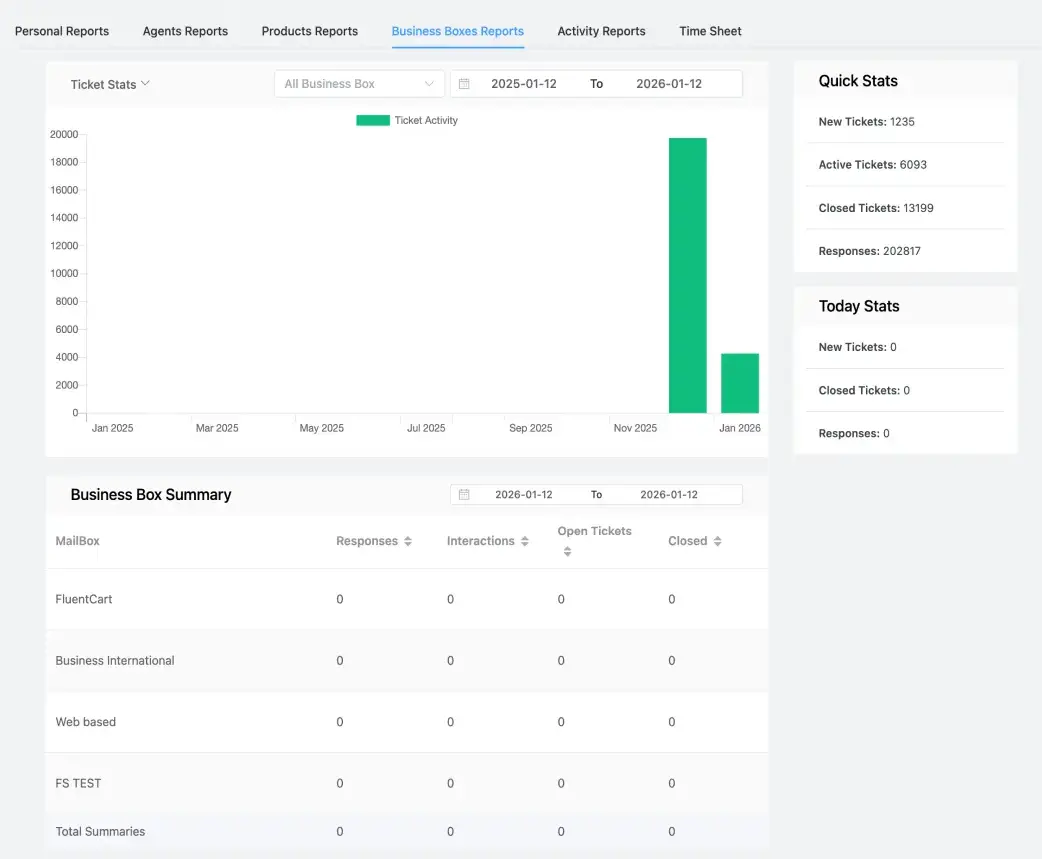The width and height of the screenshot is (1042, 859).
Task: Open the Personal Reports tab
Action: (x=62, y=31)
